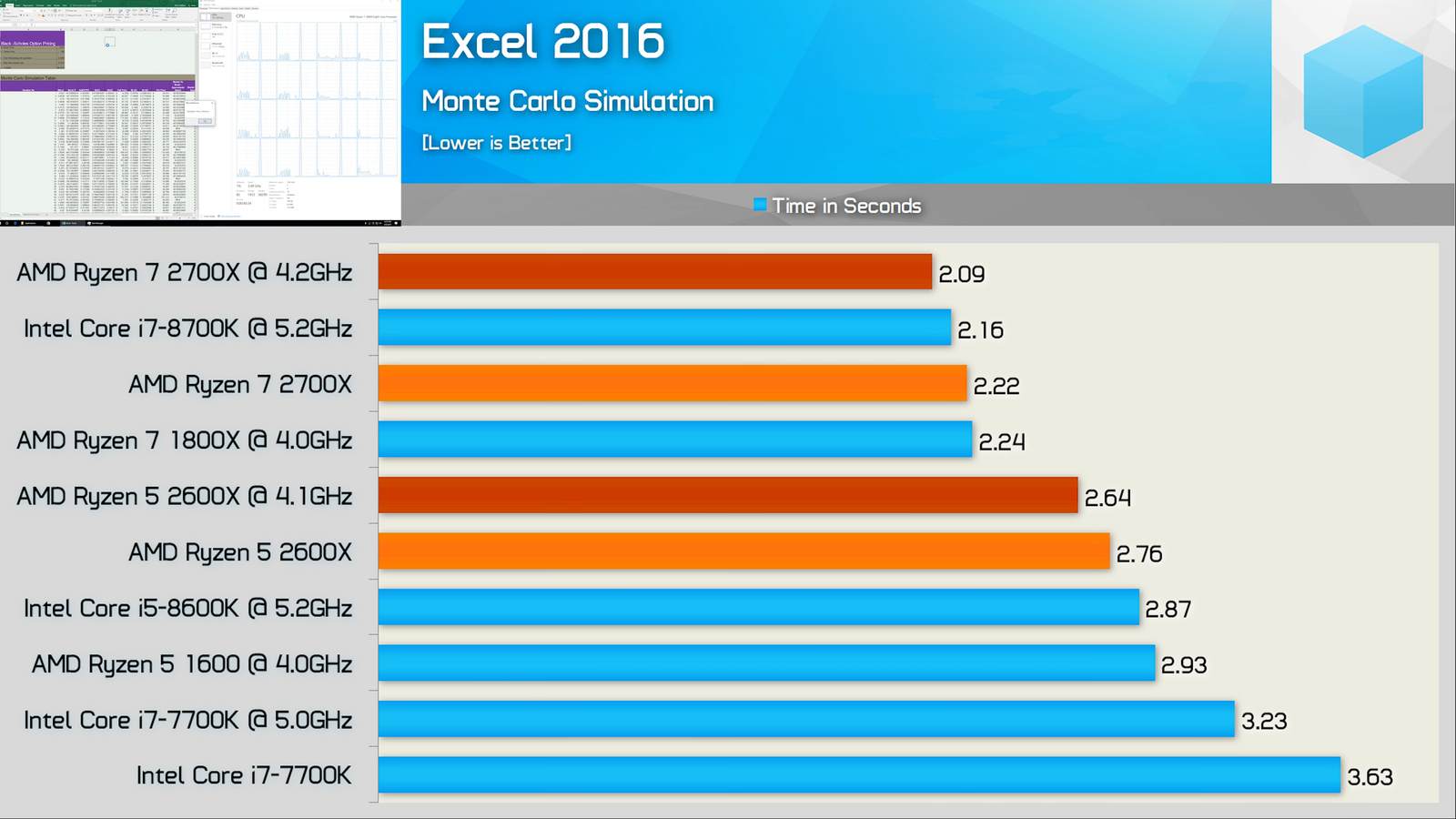Click the value "2.09"
The width and height of the screenshot is (1456, 819).
pos(962,274)
